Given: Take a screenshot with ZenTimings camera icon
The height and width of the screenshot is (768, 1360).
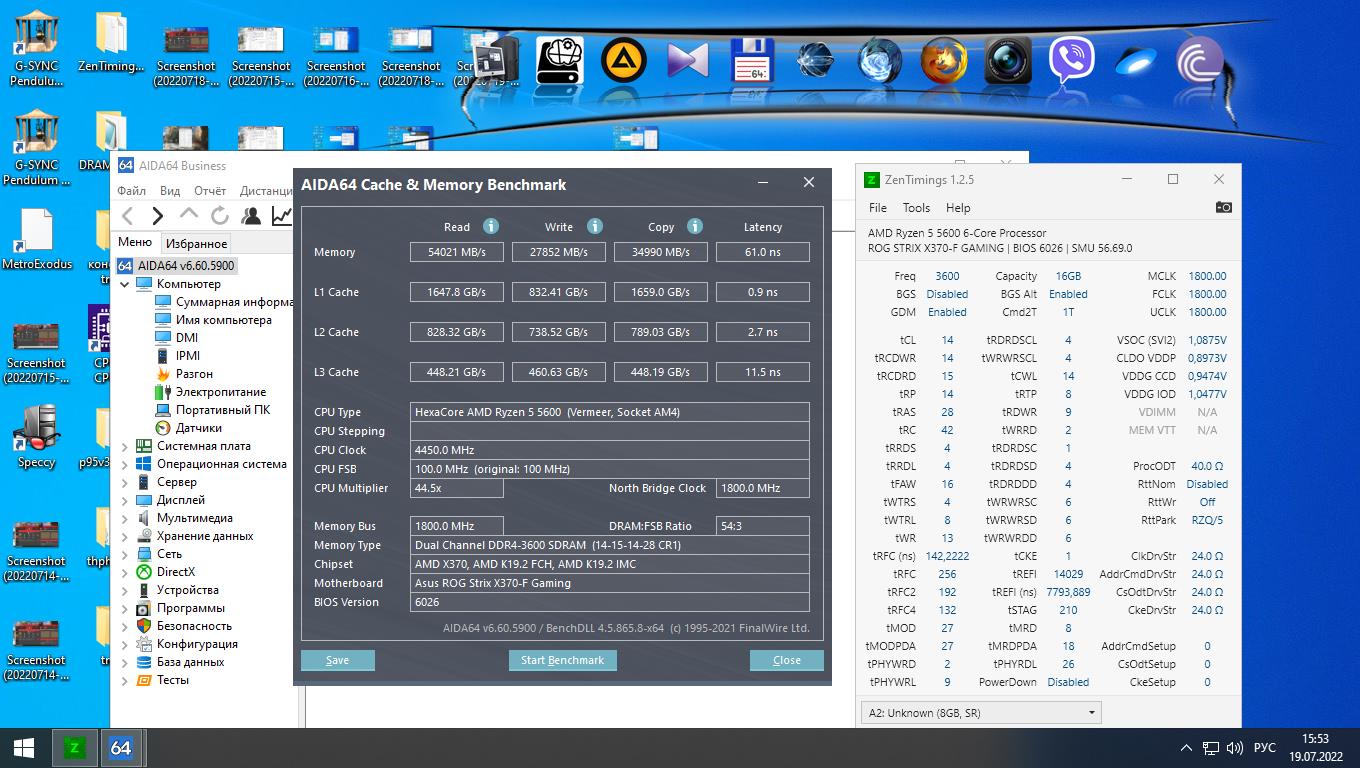Looking at the screenshot, I should 1223,207.
